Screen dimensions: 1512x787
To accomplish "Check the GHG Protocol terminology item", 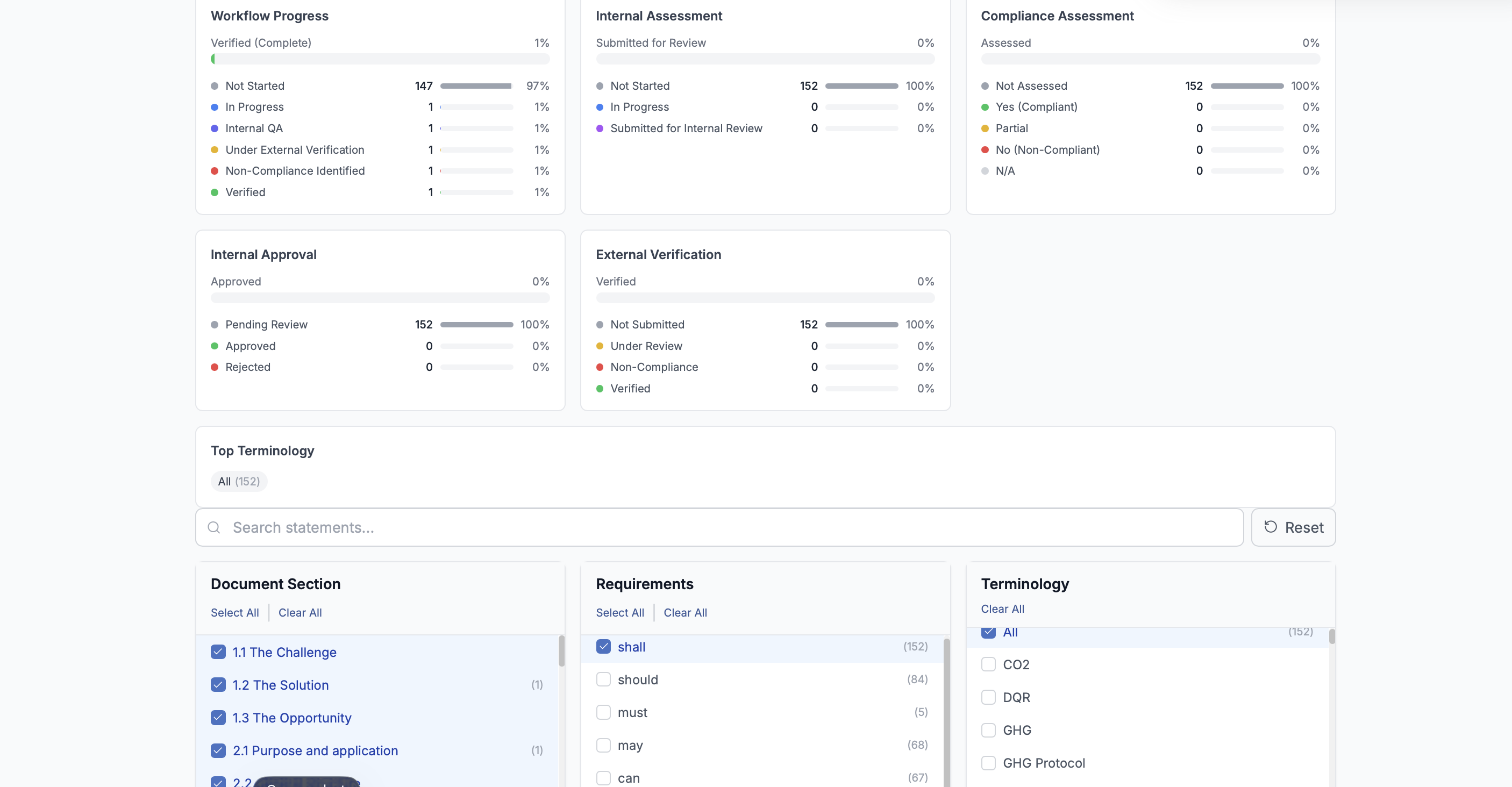I will (x=988, y=762).
